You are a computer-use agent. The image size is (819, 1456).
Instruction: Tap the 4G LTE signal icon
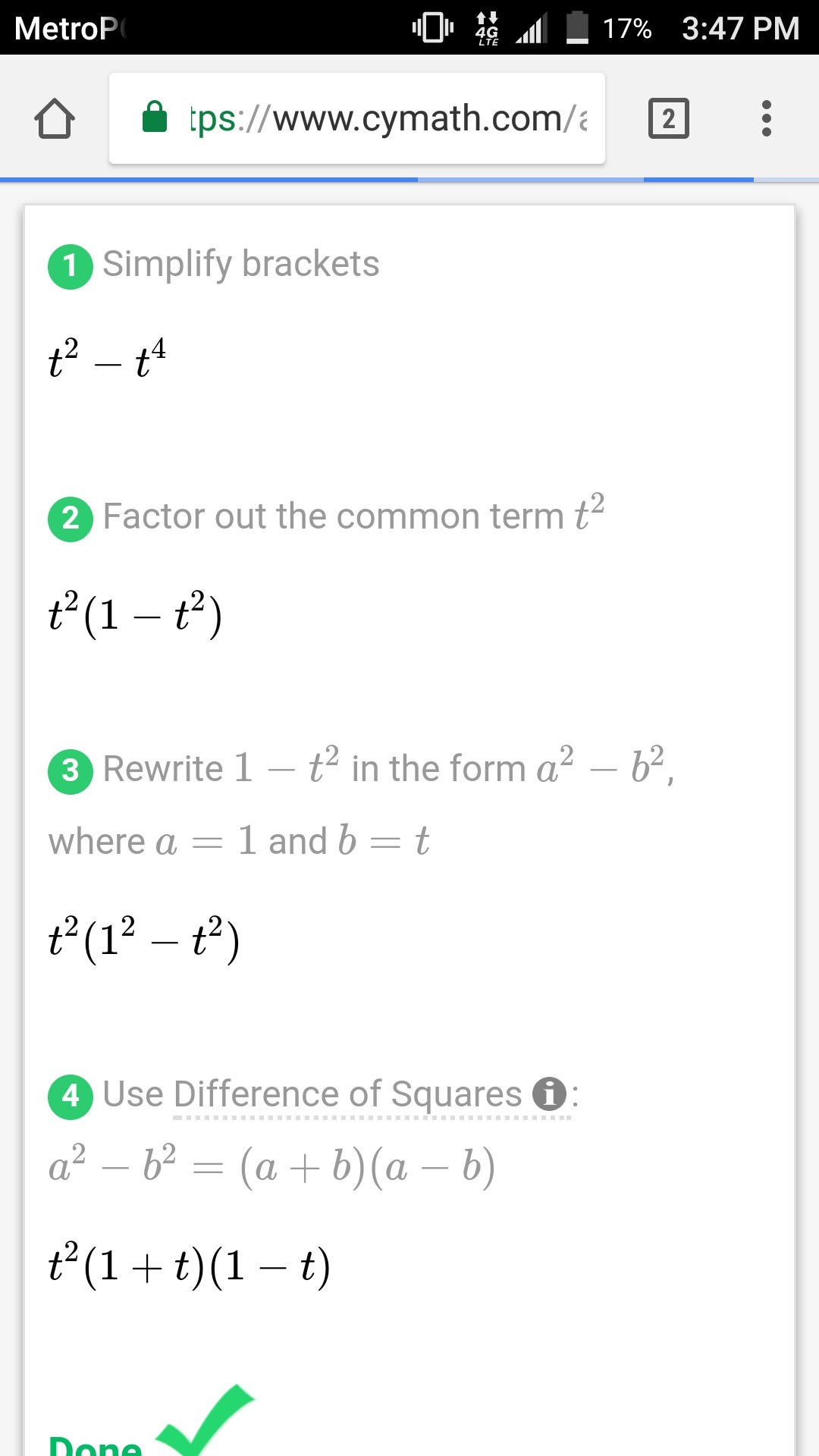487,28
